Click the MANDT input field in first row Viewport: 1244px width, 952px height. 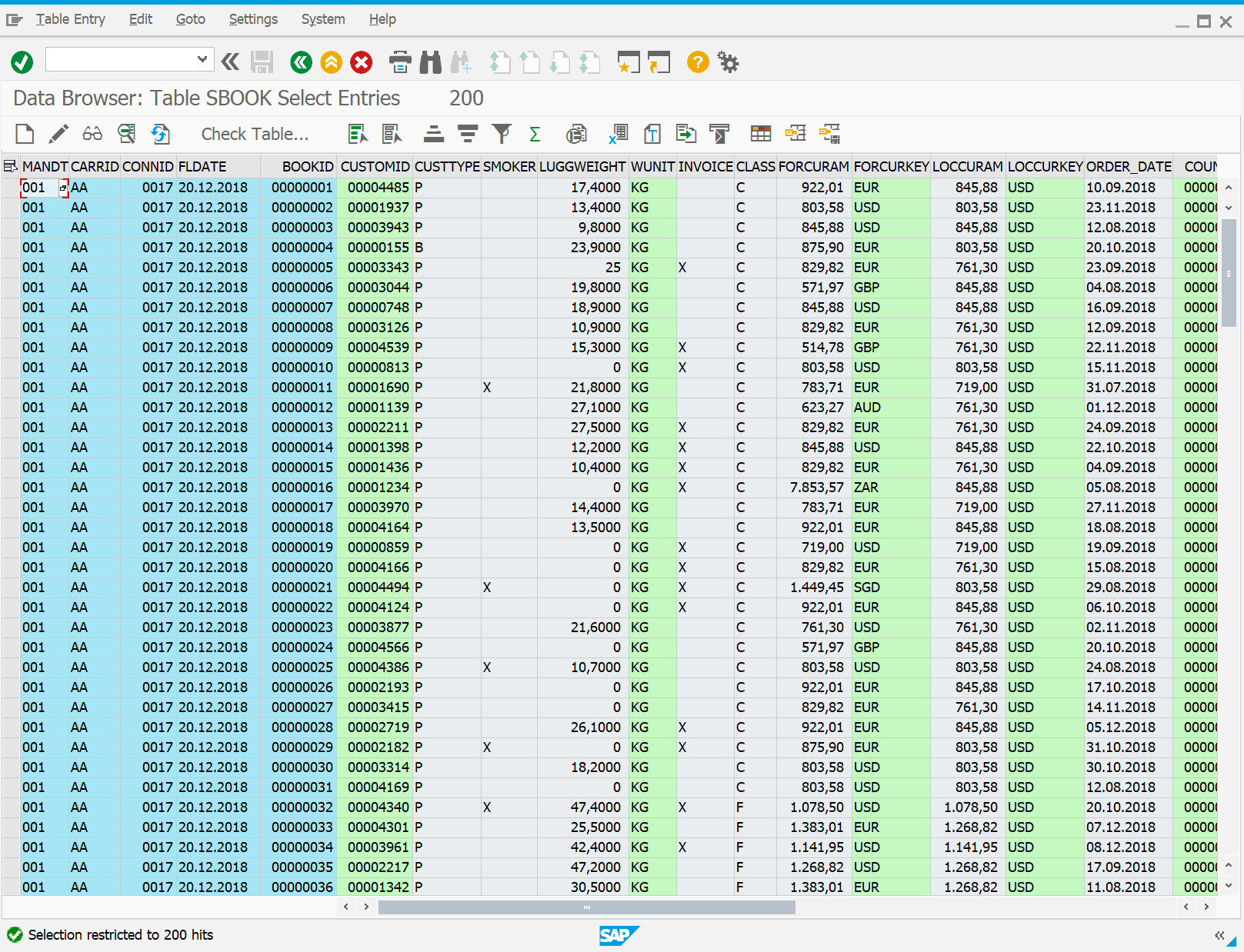point(40,188)
